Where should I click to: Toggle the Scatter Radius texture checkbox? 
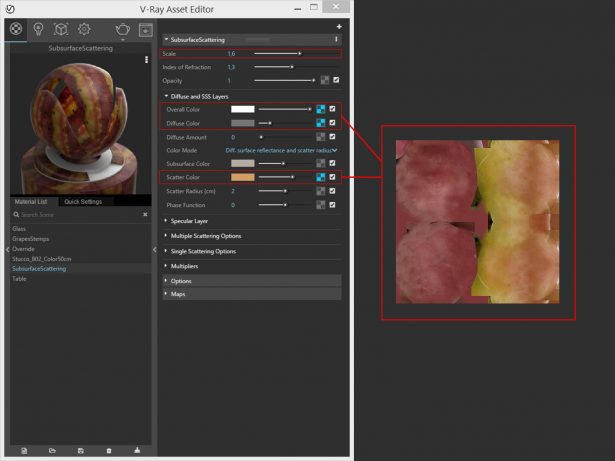click(x=332, y=191)
